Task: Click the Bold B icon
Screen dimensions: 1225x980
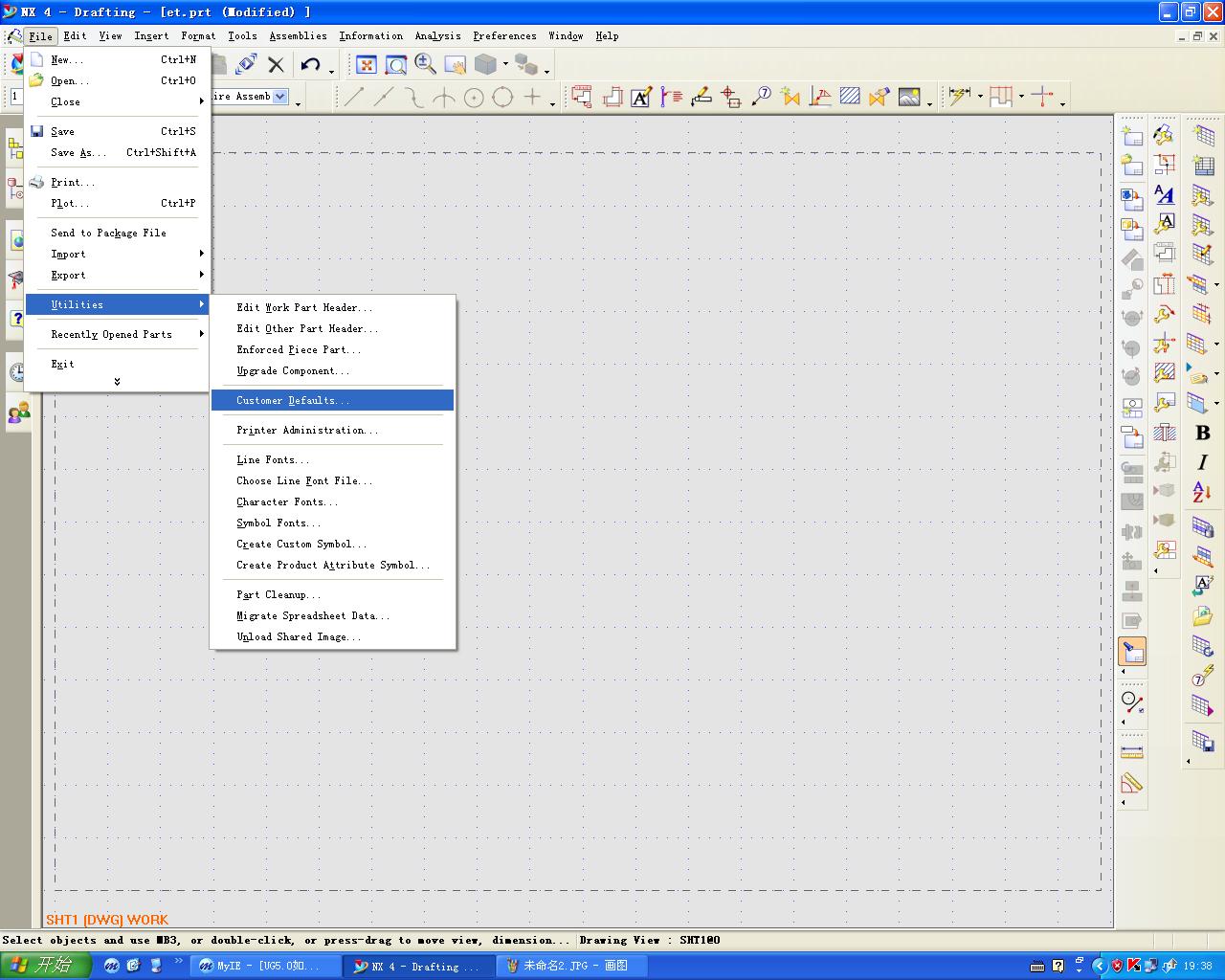Action: [x=1203, y=433]
